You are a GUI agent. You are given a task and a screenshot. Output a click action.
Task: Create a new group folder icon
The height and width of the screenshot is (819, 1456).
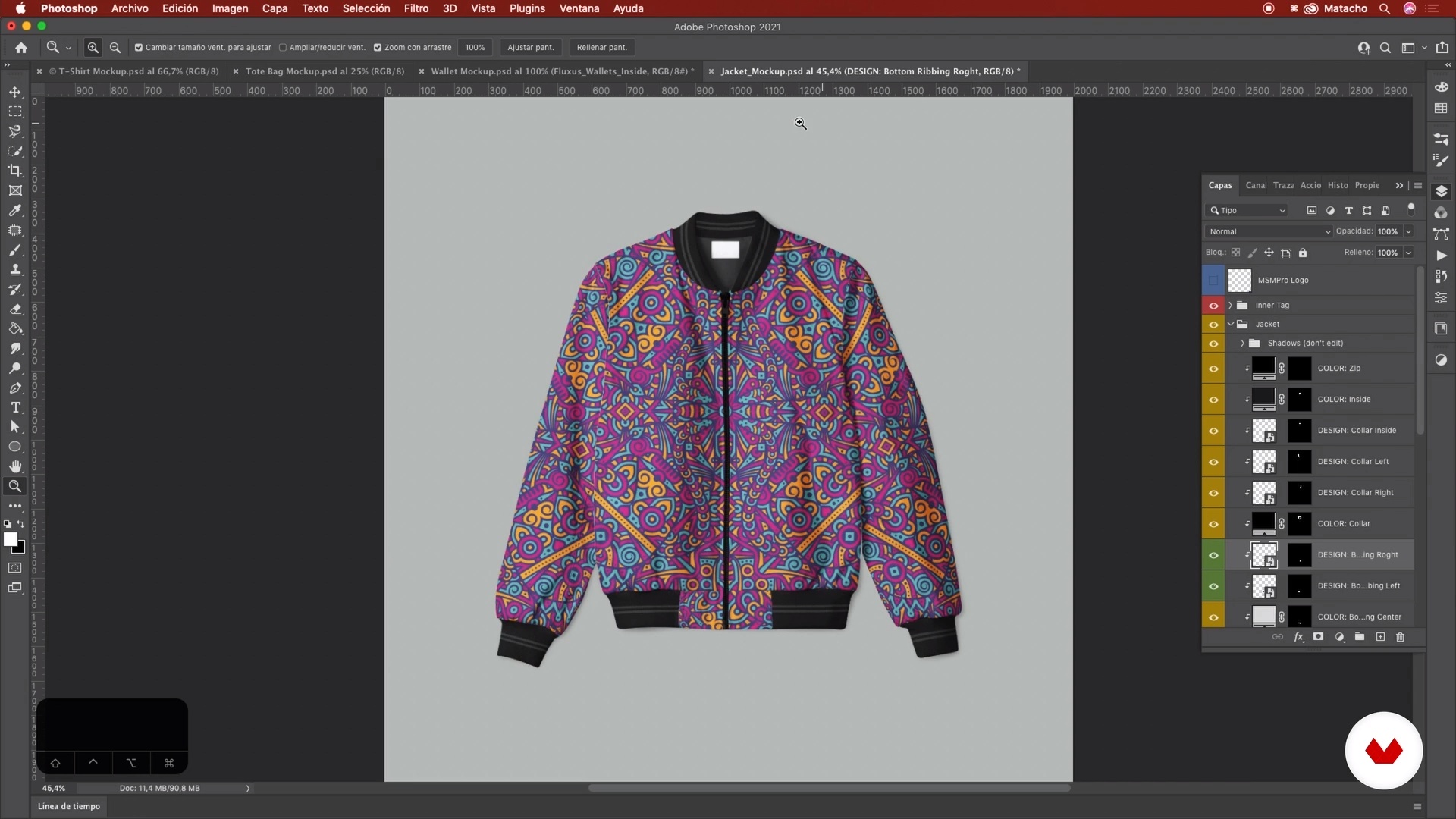[1360, 637]
